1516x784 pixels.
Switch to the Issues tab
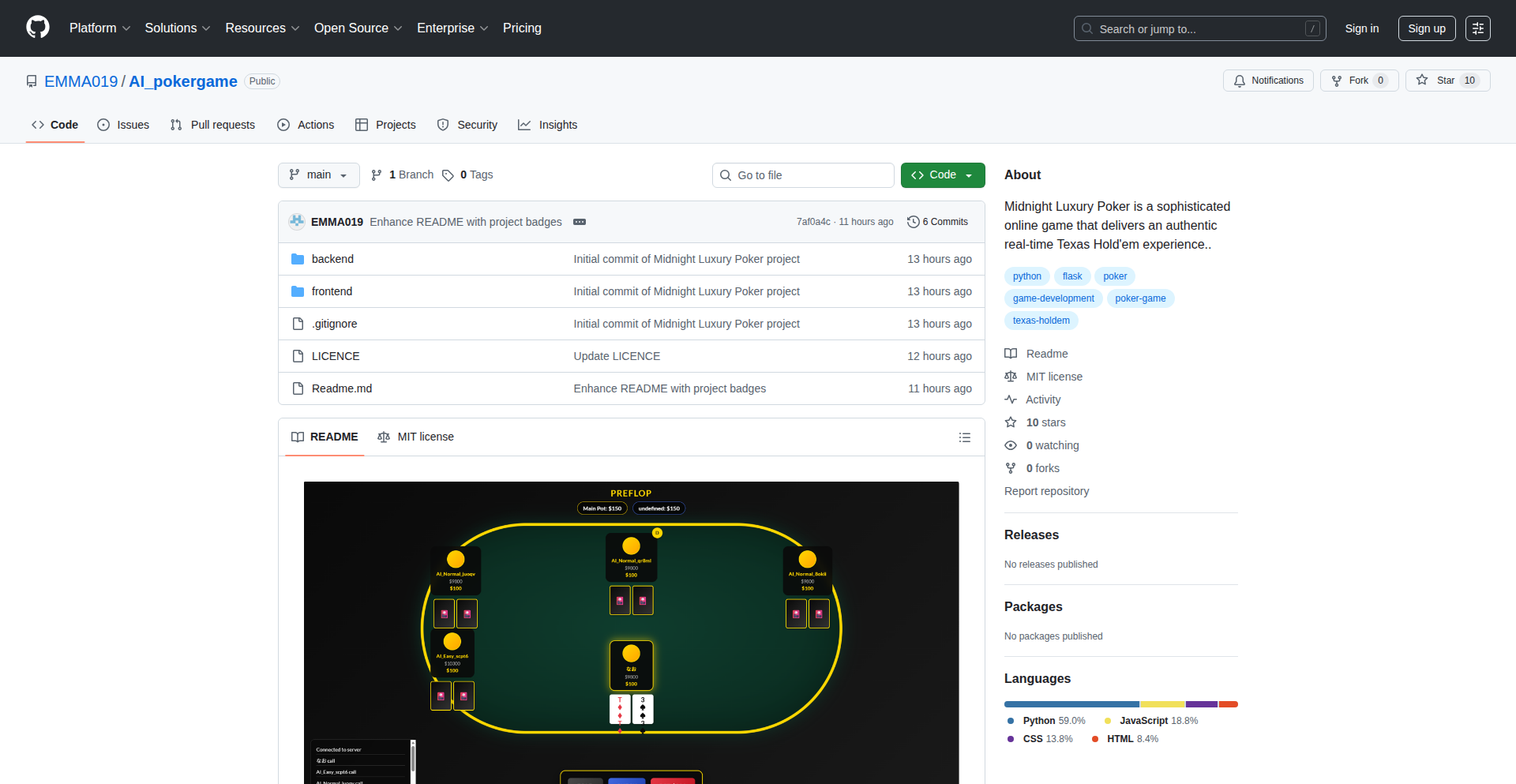(x=123, y=125)
